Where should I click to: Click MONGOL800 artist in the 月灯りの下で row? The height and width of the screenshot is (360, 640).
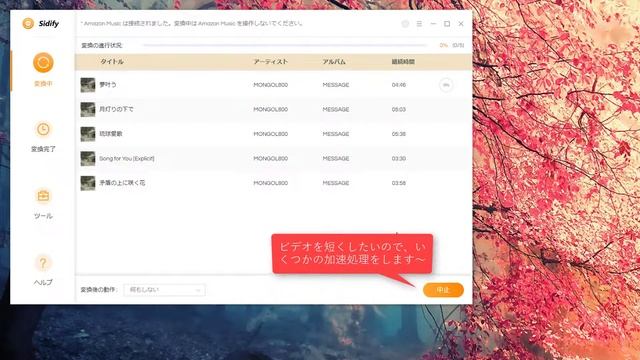click(x=271, y=109)
